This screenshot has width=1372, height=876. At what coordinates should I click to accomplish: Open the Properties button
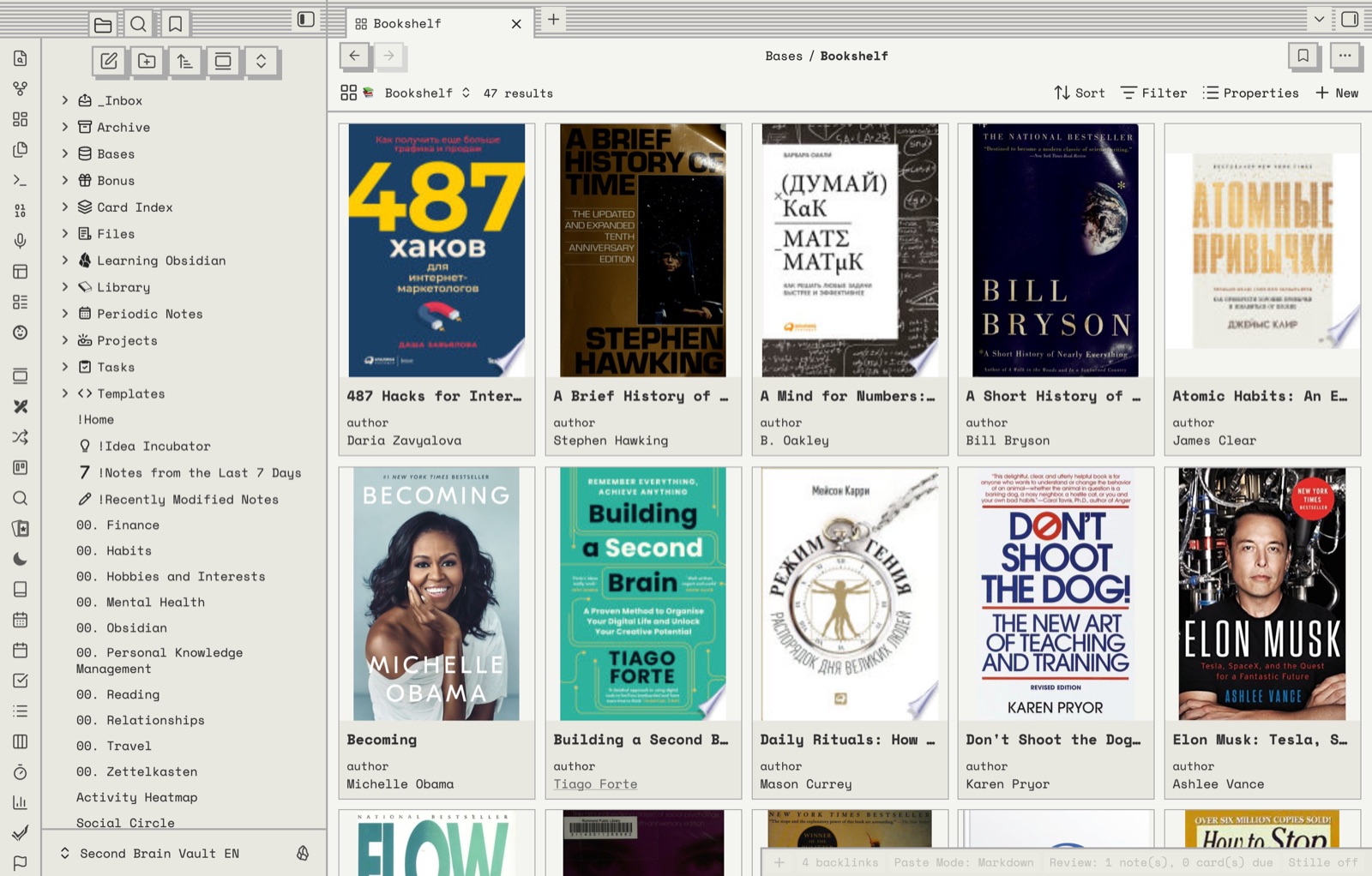(x=1251, y=93)
